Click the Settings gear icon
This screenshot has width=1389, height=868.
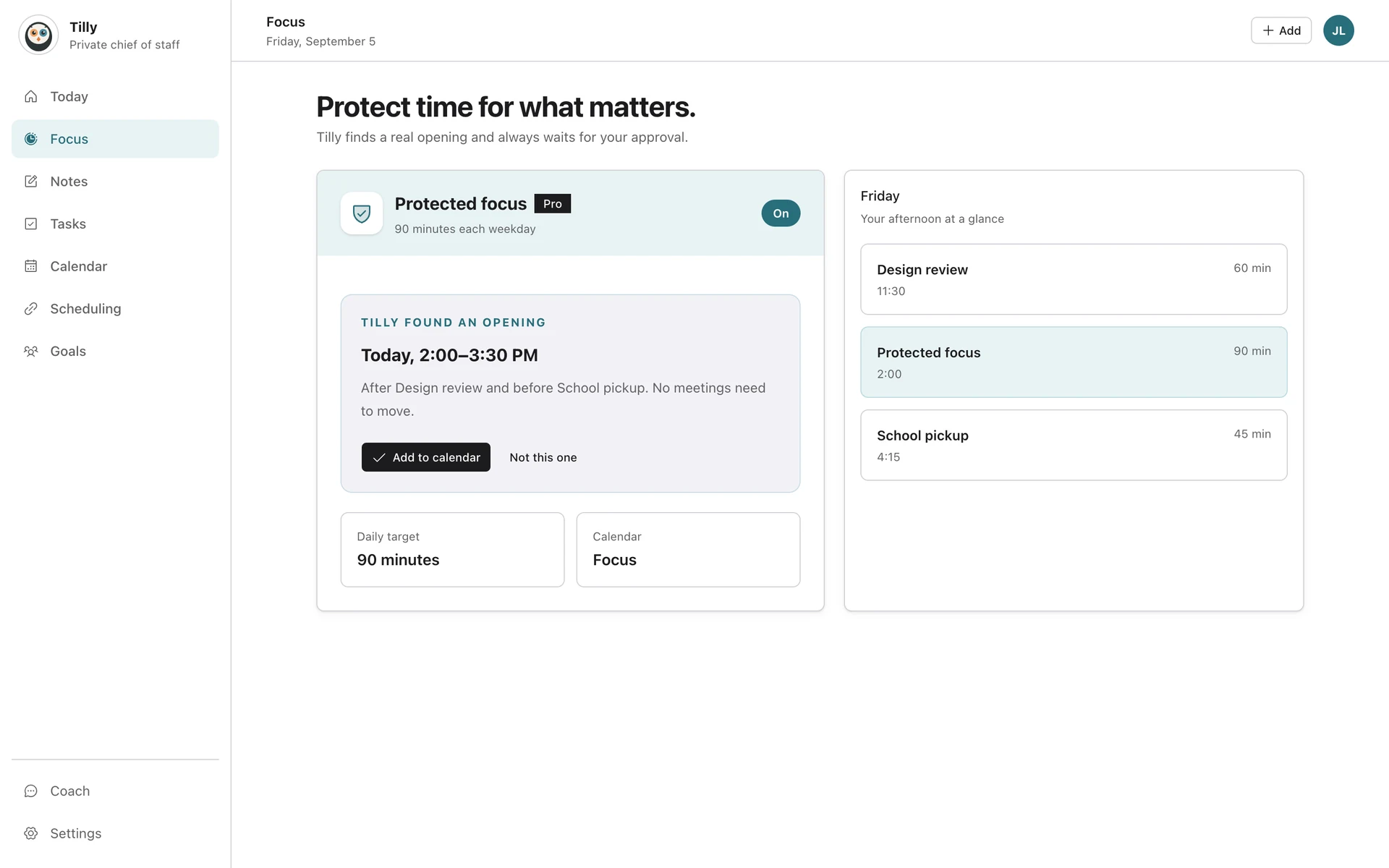pyautogui.click(x=31, y=833)
